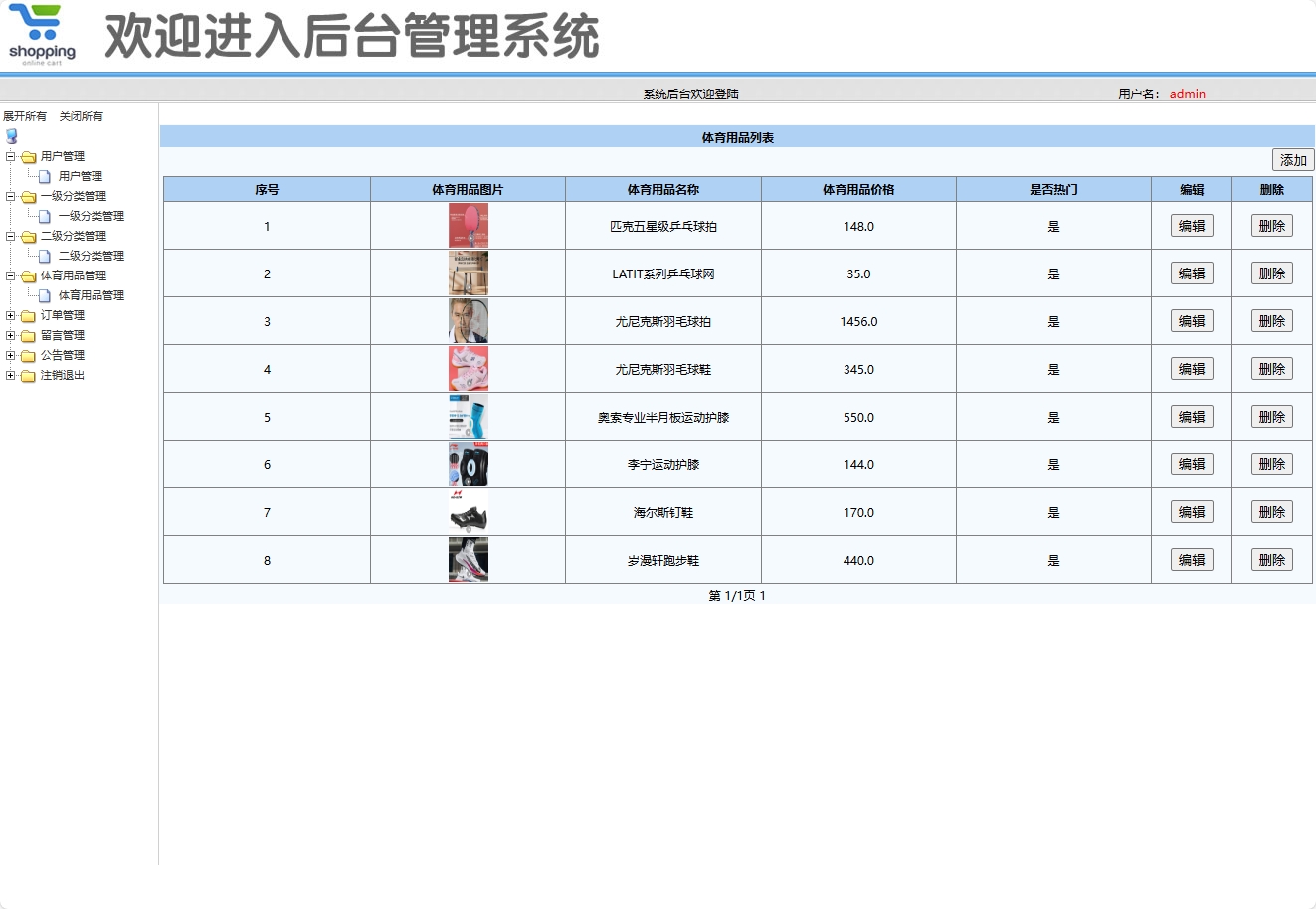The height and width of the screenshot is (909, 1316).
Task: Expand the 订单管理 tree node
Action: [x=10, y=315]
